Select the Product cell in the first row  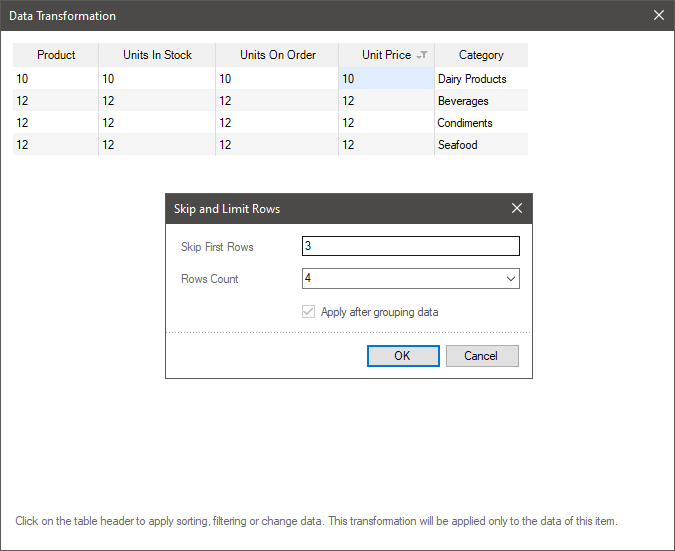[56, 79]
